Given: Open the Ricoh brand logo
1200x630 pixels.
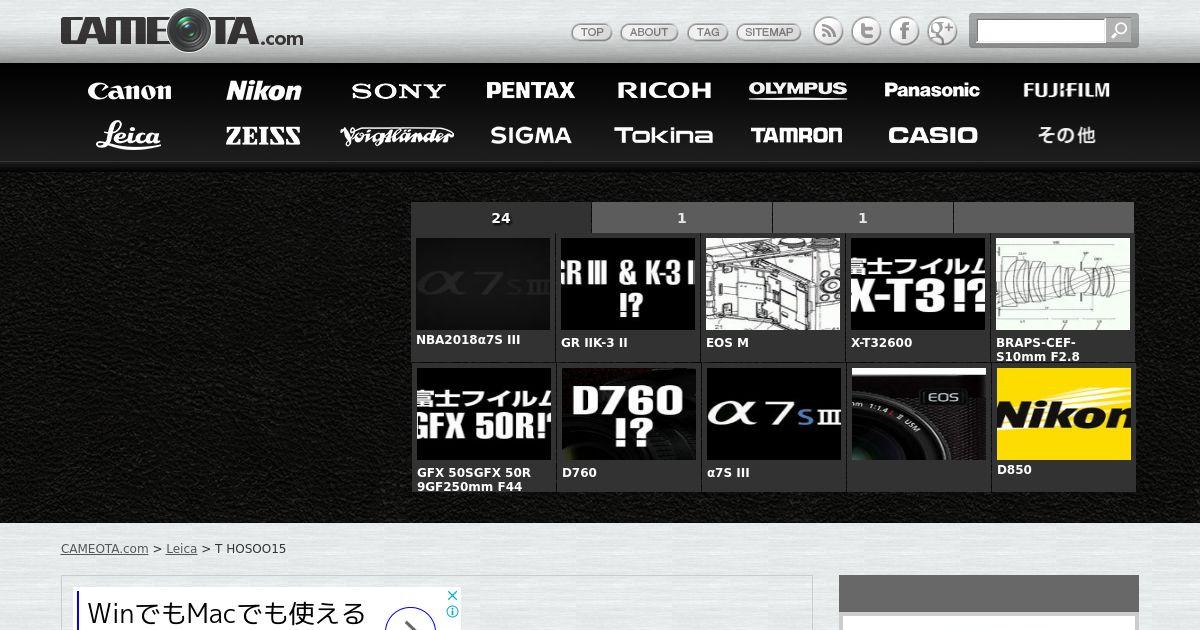Looking at the screenshot, I should pyautogui.click(x=664, y=90).
